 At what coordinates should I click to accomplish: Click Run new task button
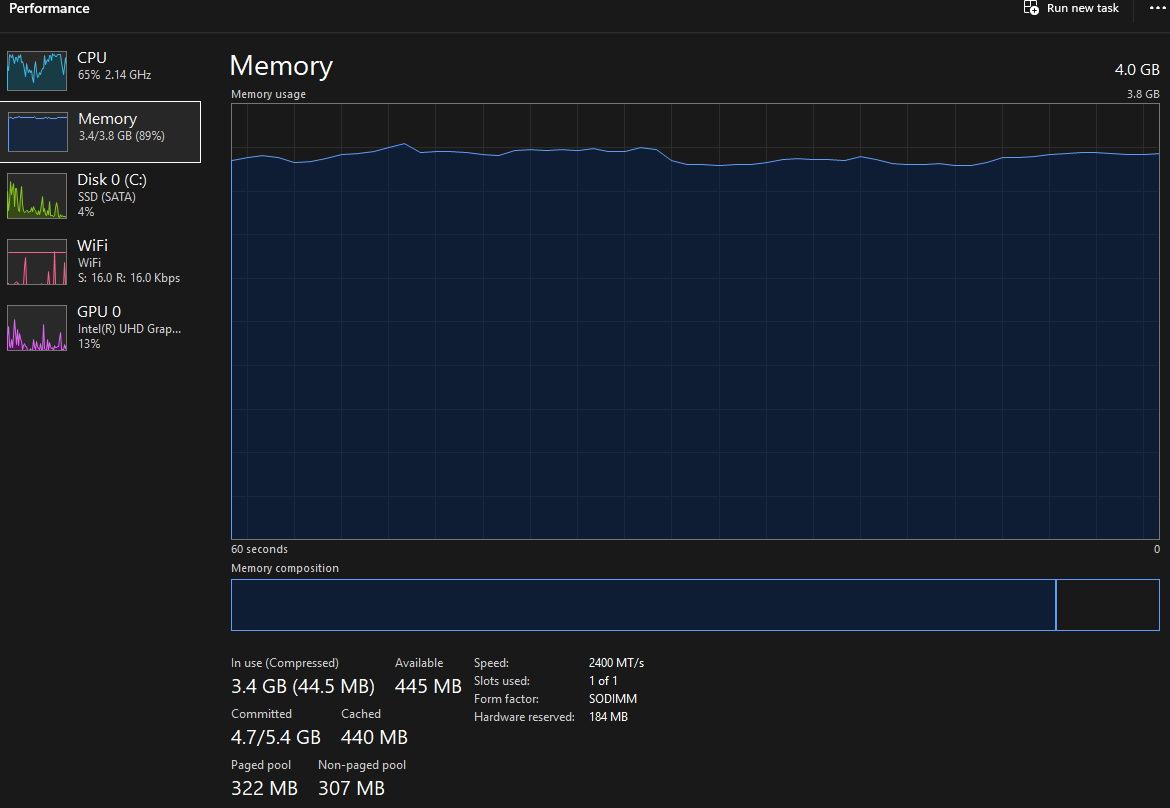pos(1072,8)
